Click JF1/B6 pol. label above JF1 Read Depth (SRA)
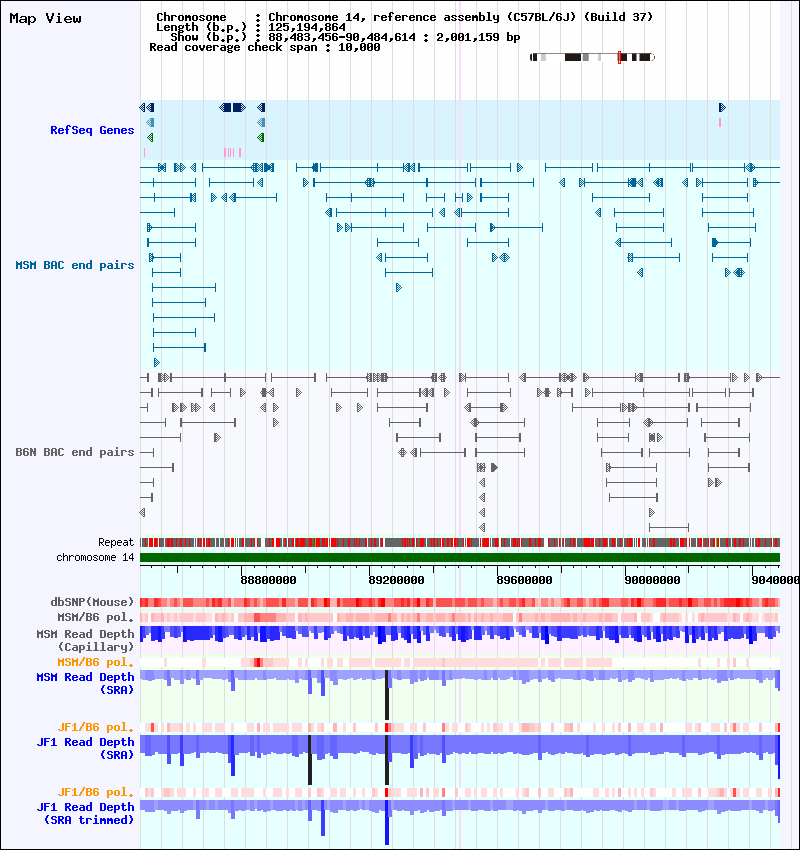 95,727
